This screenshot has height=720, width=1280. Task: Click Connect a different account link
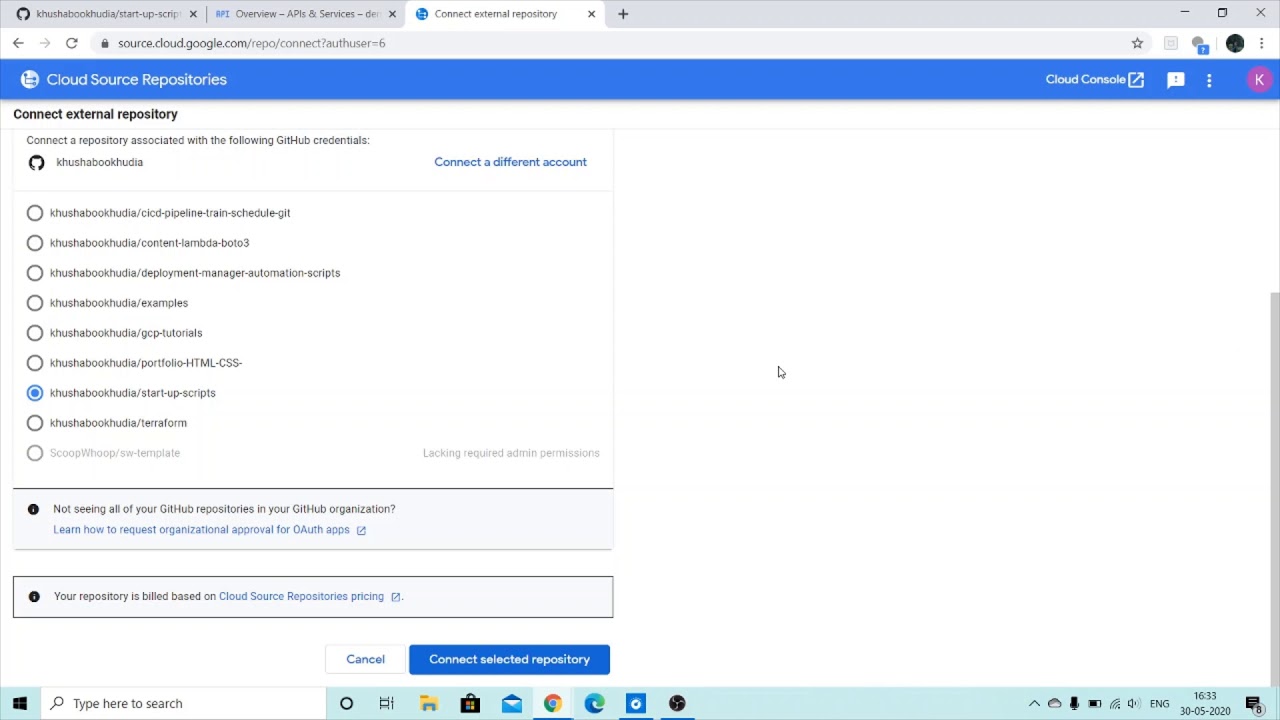510,162
